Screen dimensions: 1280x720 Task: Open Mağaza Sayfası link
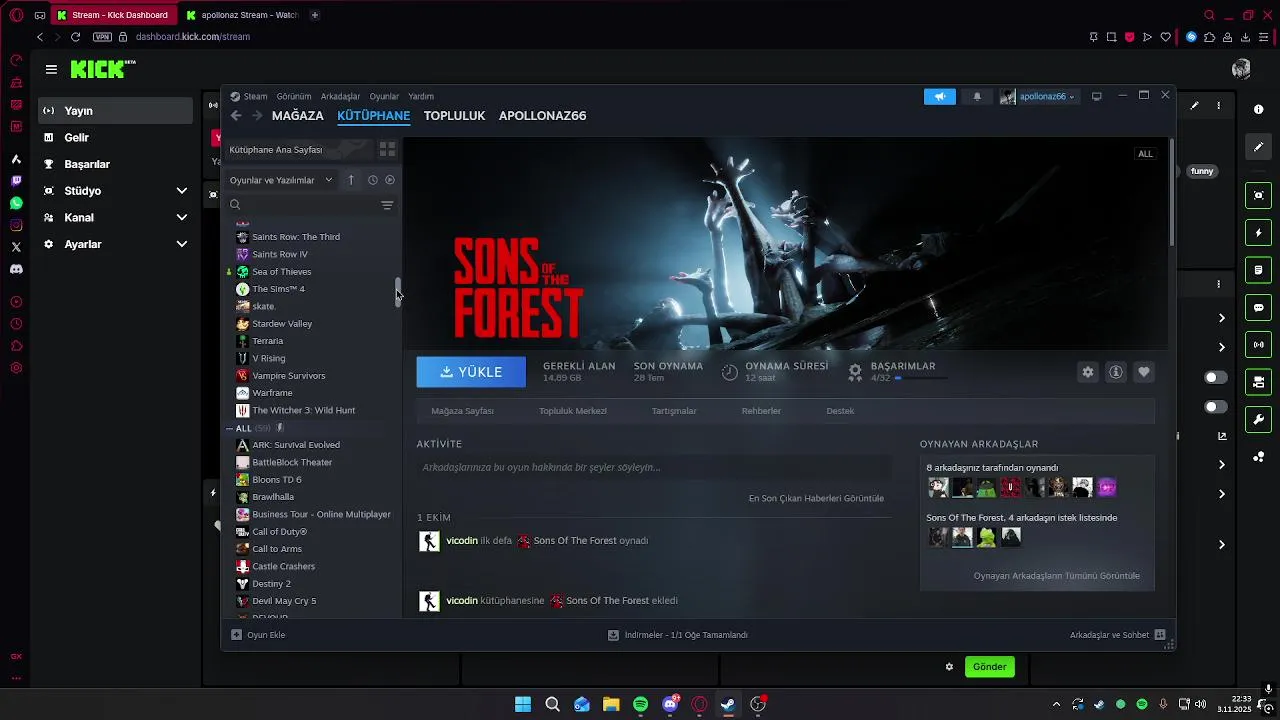coord(462,411)
